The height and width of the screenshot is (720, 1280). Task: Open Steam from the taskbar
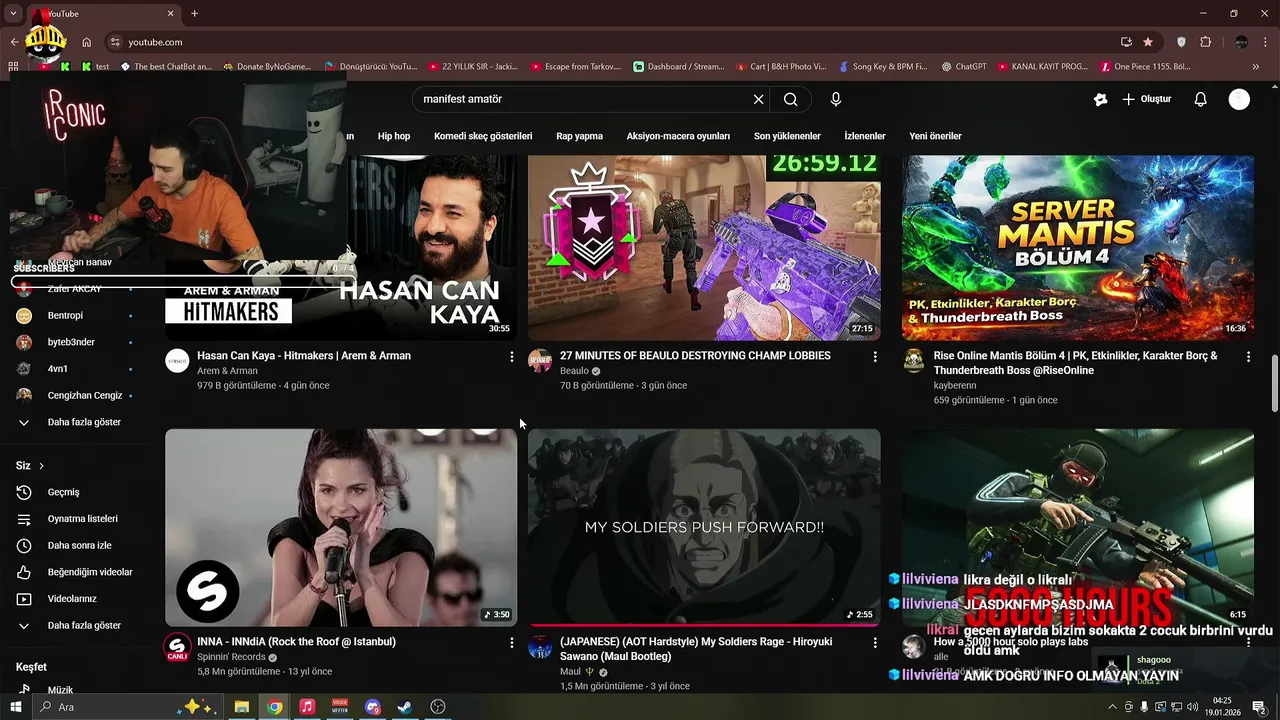405,707
